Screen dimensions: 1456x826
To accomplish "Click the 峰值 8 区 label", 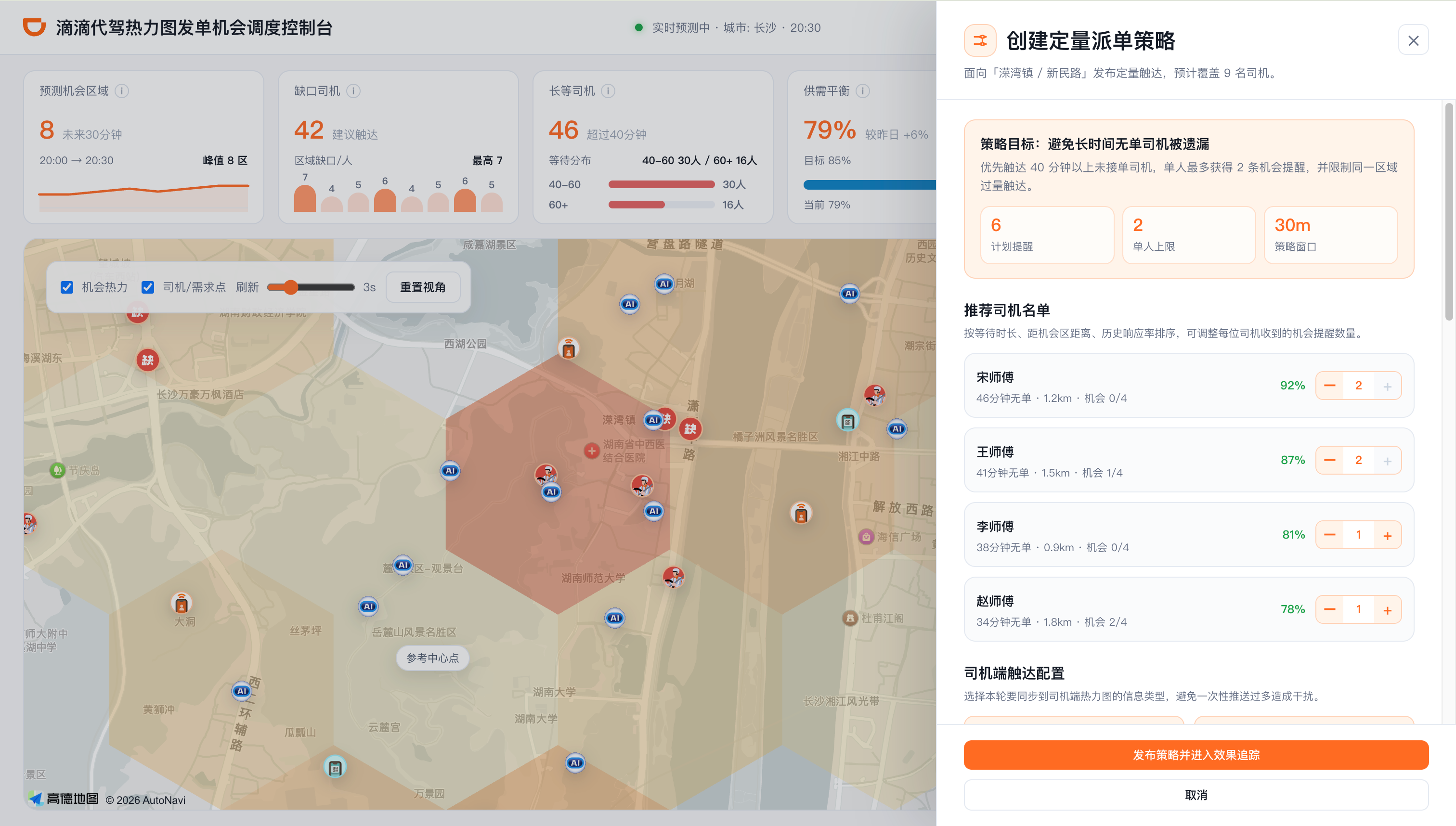I will pyautogui.click(x=225, y=161).
